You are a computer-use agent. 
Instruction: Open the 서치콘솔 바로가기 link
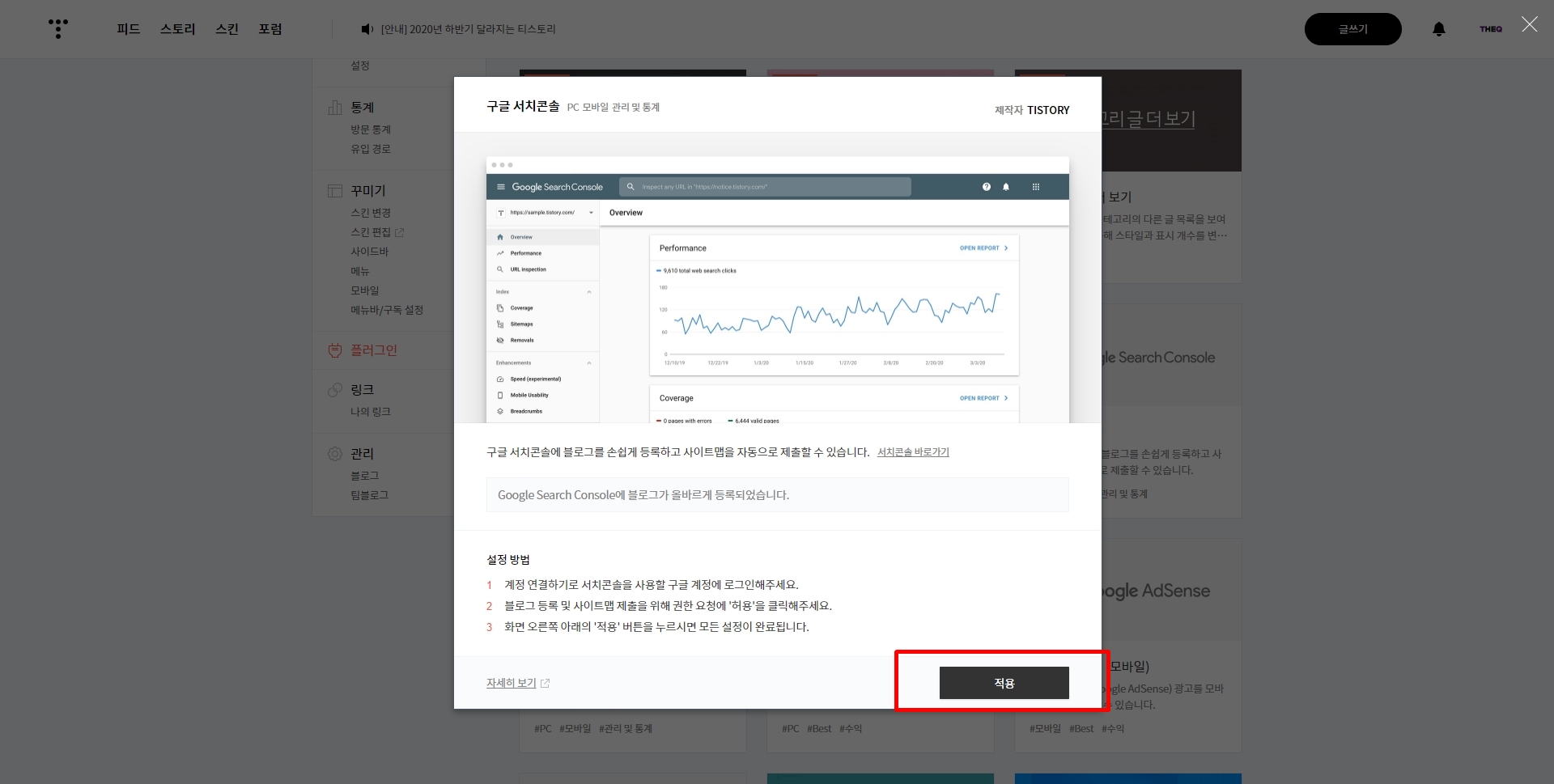(913, 452)
